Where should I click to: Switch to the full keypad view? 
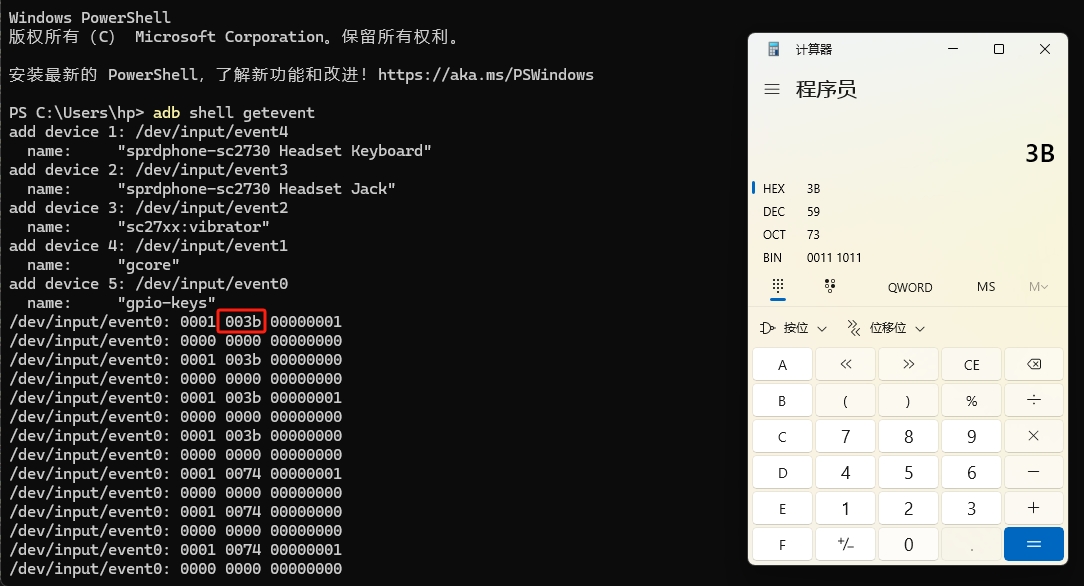click(x=778, y=286)
